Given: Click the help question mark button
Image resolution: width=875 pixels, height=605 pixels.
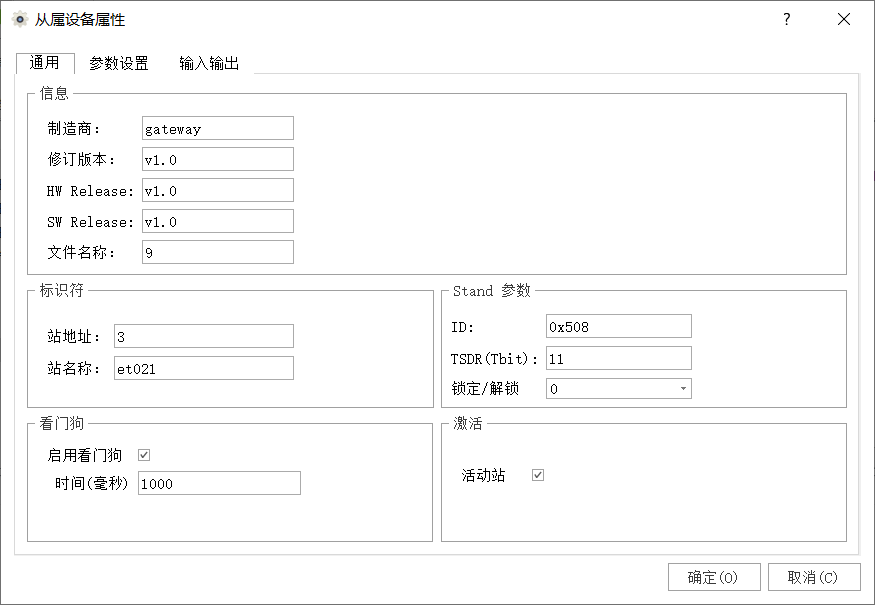Looking at the screenshot, I should pos(786,19).
